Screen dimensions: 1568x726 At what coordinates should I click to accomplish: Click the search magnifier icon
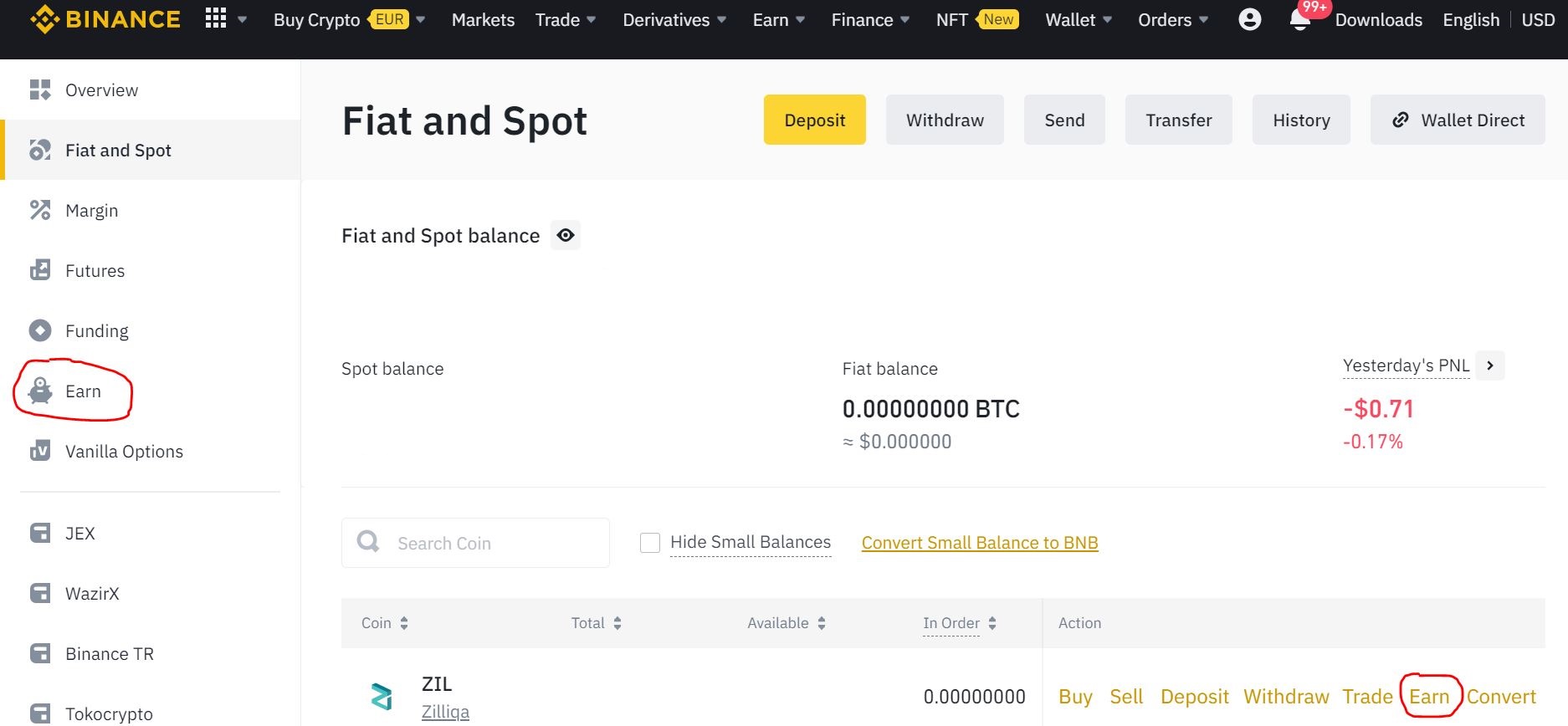[368, 542]
